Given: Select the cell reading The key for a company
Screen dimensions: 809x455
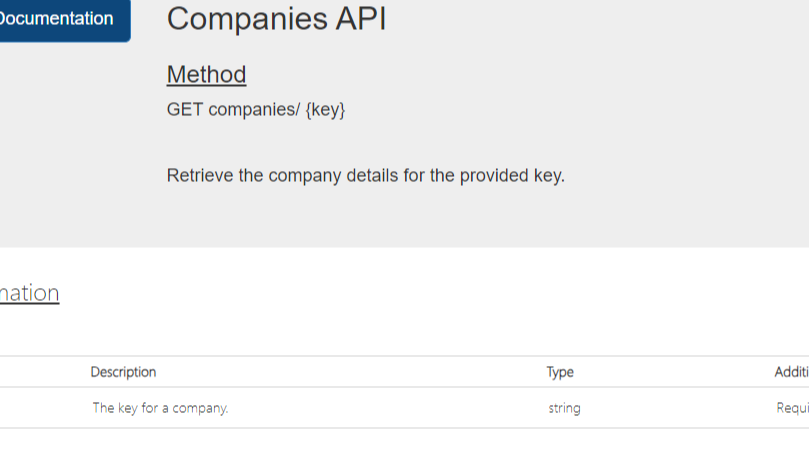Looking at the screenshot, I should pyautogui.click(x=160, y=408).
